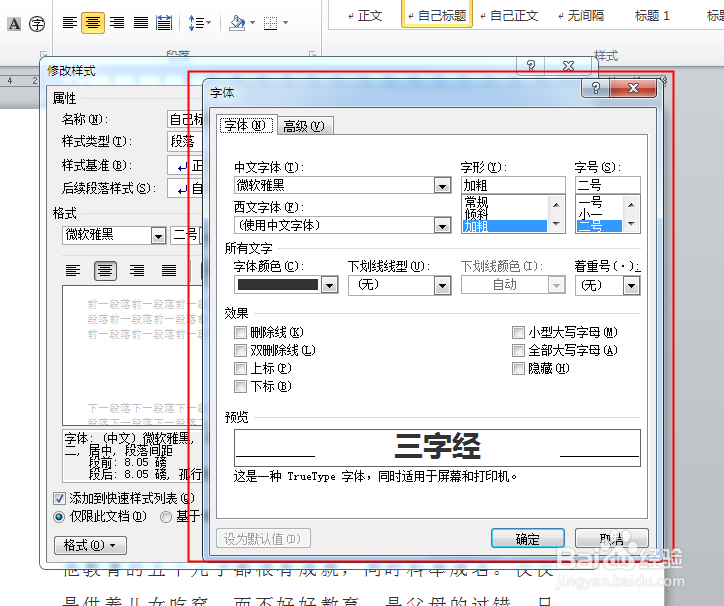Screen dimensions: 724x606
Task: Open paragraph group dialog launcher
Action: click(x=313, y=54)
